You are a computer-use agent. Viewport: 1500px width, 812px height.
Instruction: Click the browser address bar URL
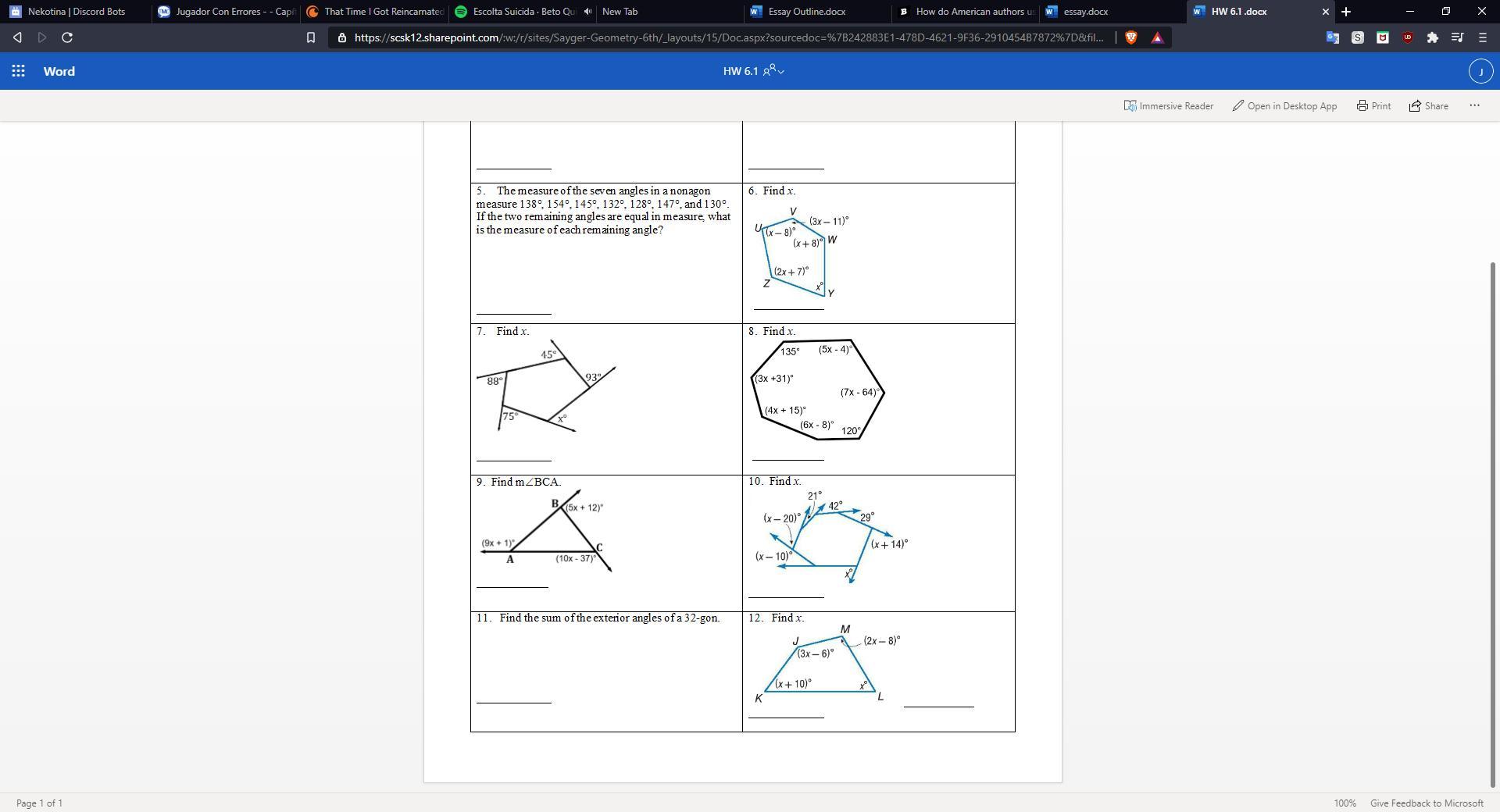(728, 37)
